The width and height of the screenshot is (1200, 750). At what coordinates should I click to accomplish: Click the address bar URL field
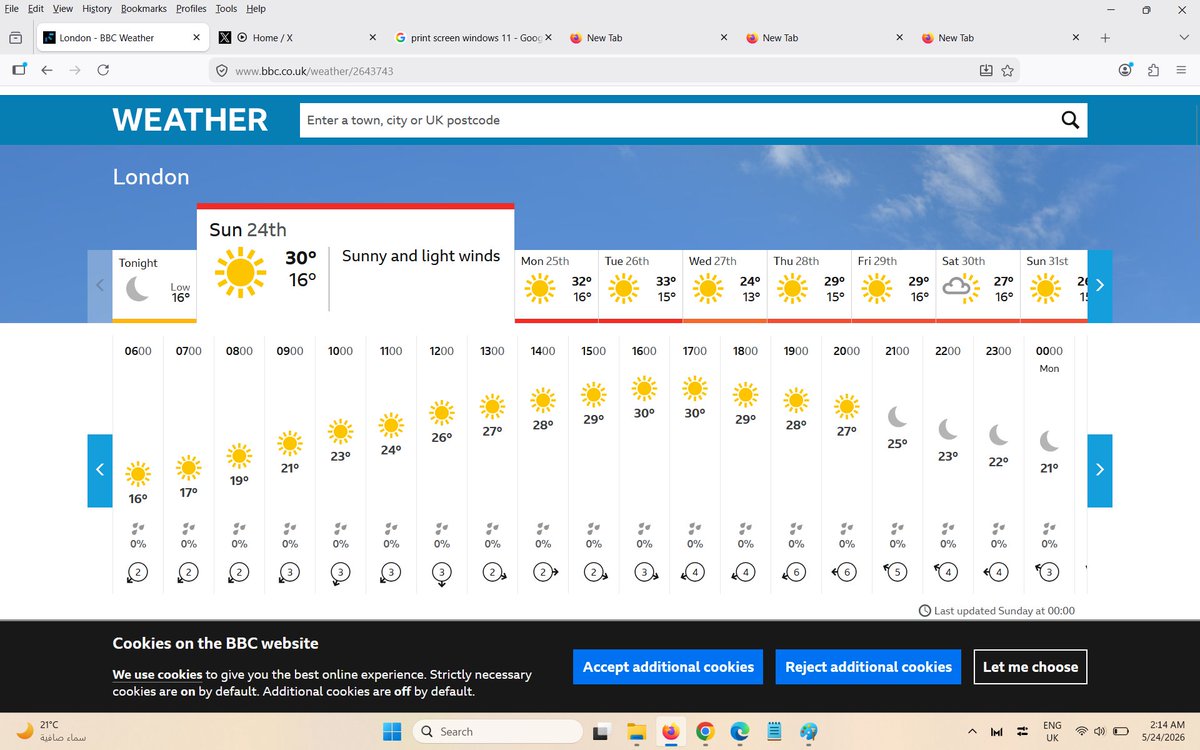pos(600,71)
